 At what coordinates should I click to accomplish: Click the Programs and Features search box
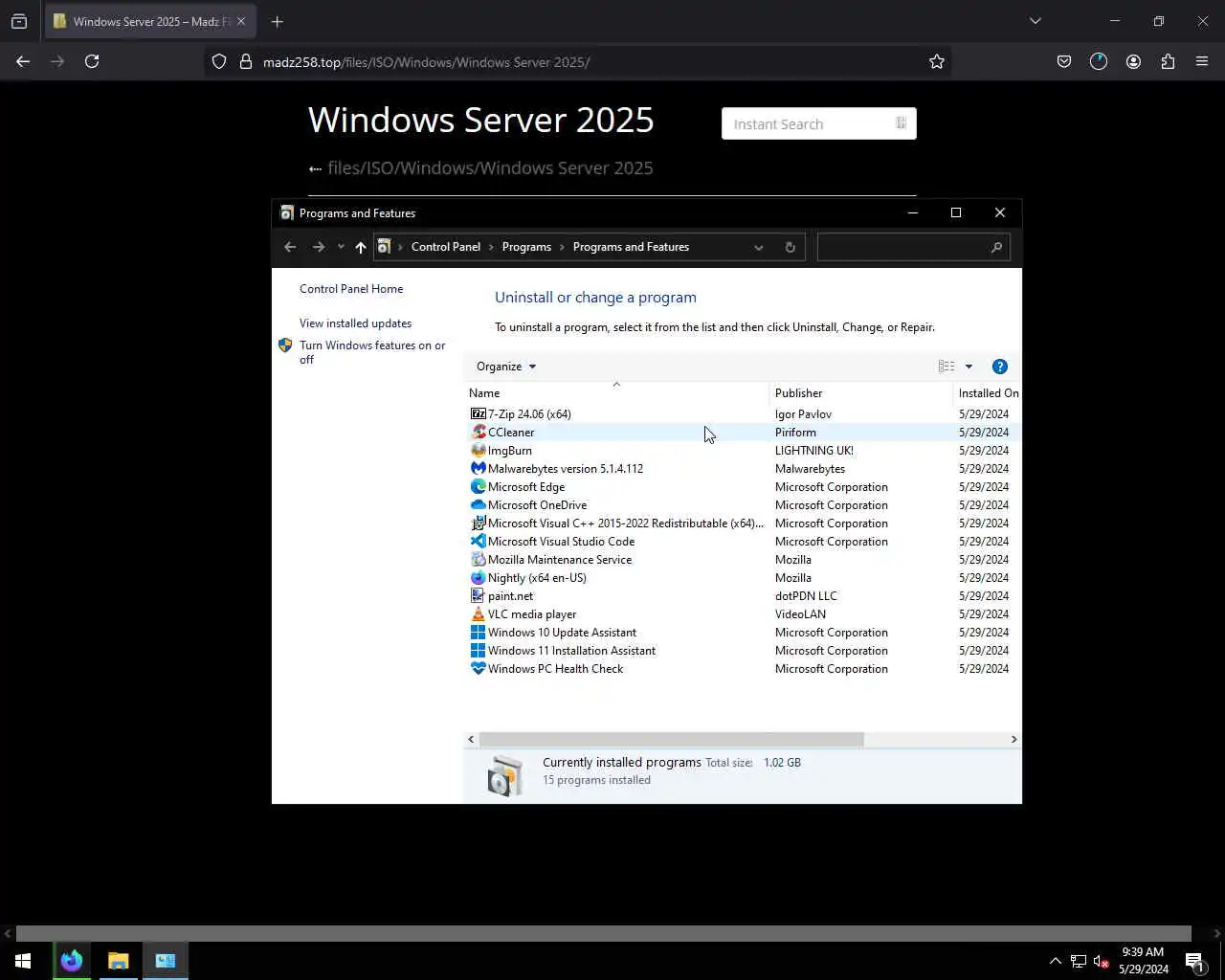pyautogui.click(x=914, y=247)
